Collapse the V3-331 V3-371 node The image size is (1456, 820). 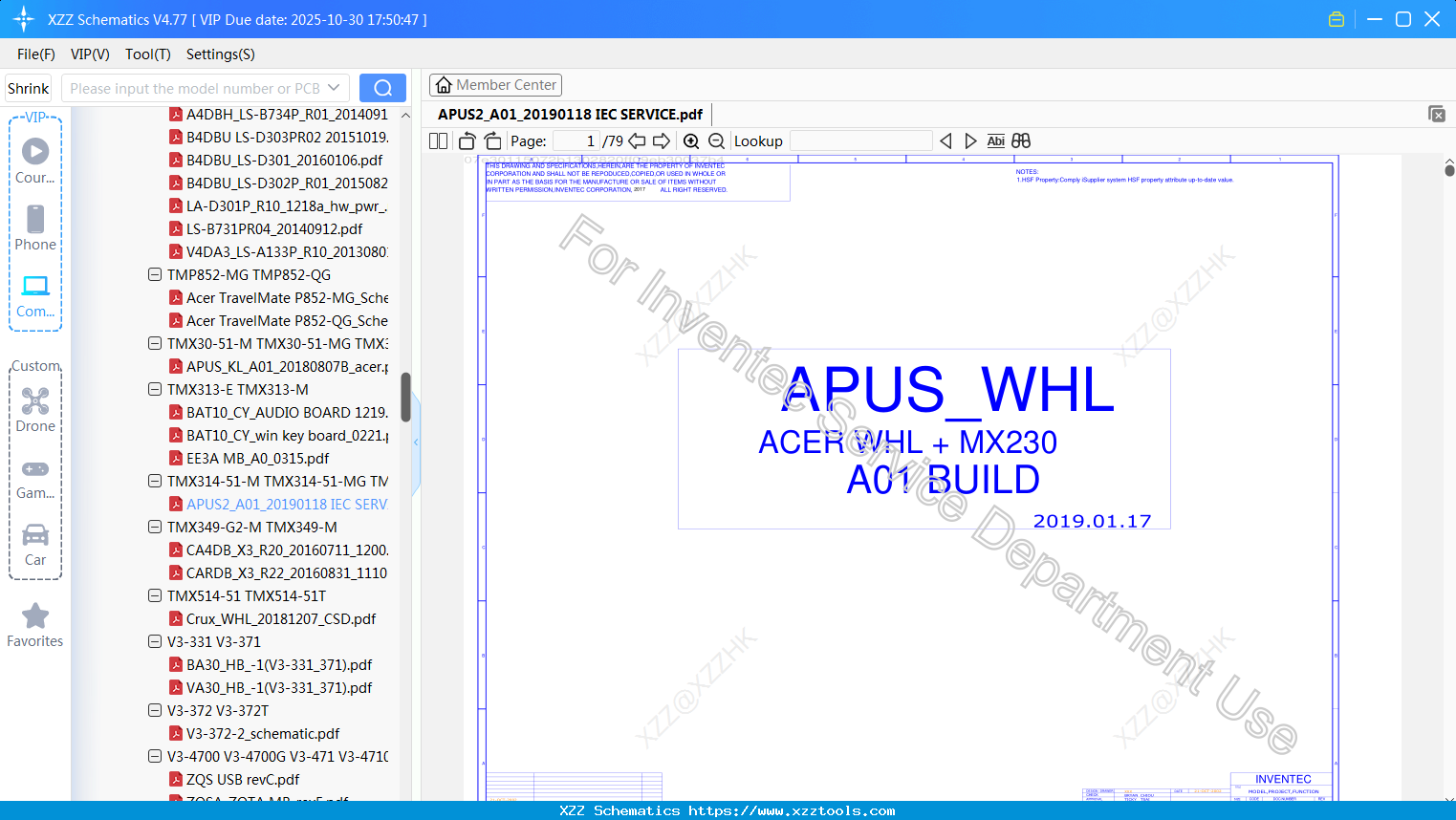(x=155, y=642)
